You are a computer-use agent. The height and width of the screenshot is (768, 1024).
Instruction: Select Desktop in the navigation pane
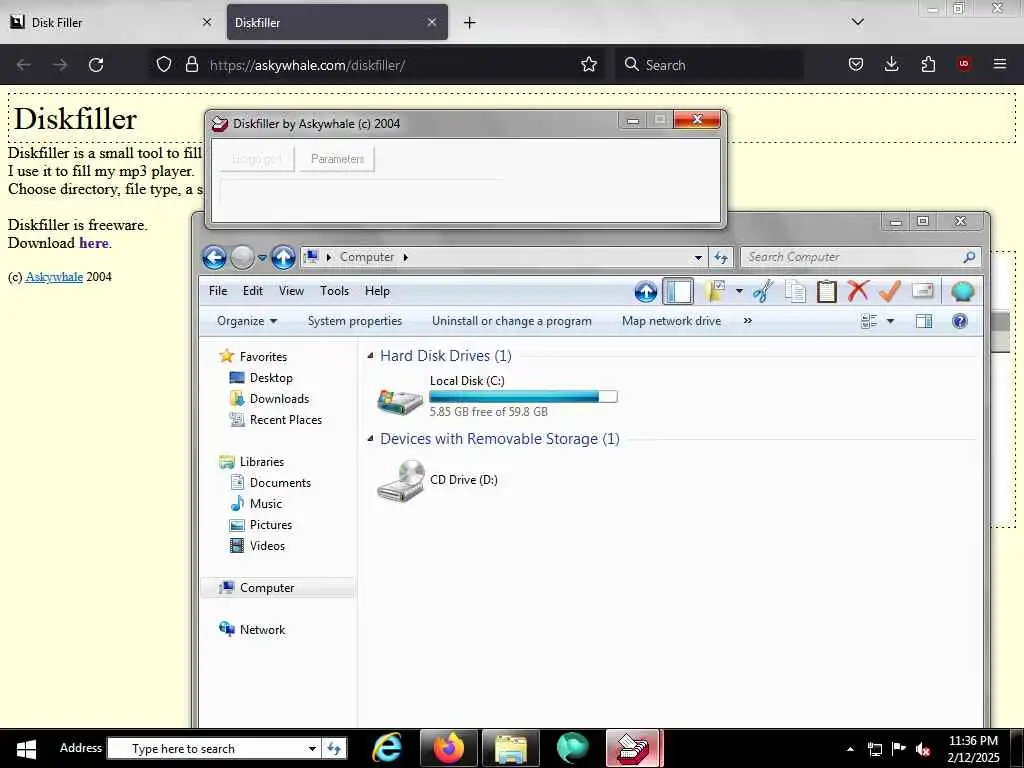271,378
